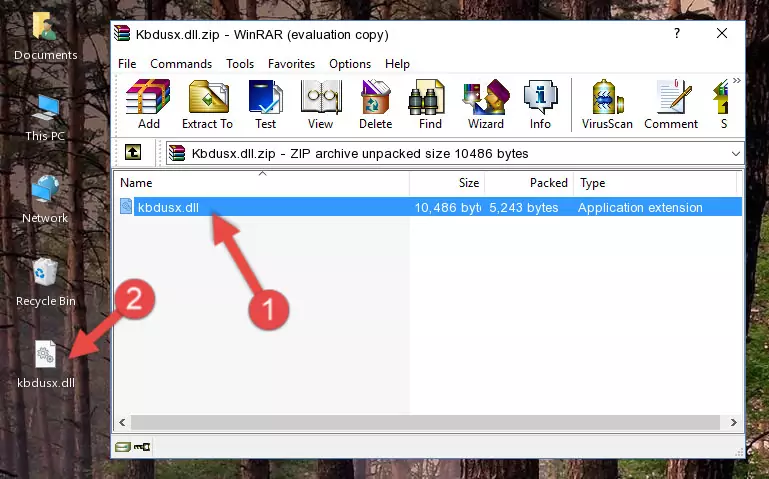
Task: Open the Tools menu
Action: click(x=240, y=64)
